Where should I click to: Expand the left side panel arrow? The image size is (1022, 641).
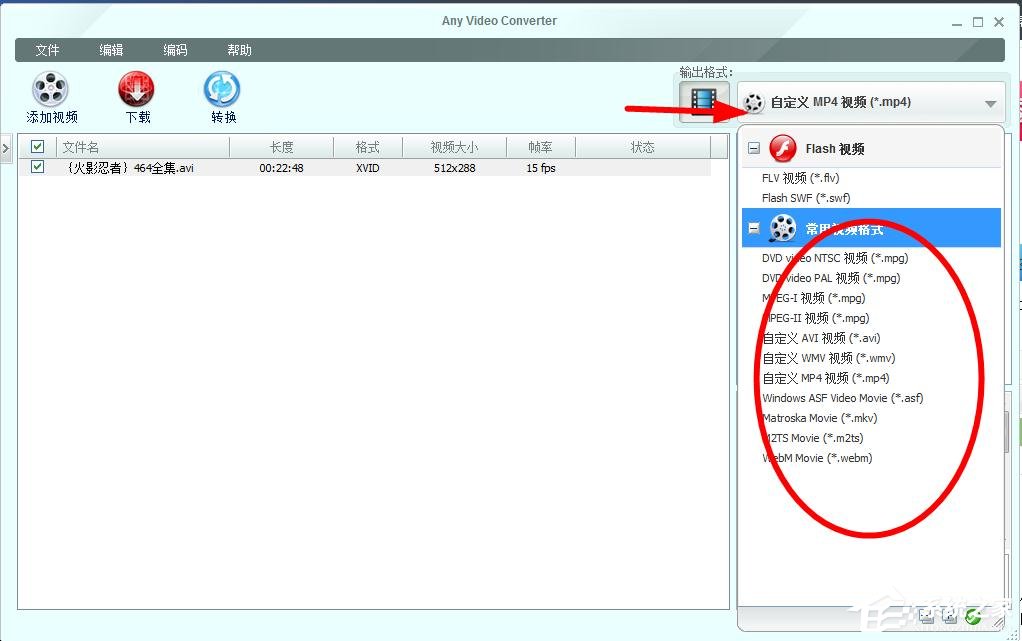6,148
